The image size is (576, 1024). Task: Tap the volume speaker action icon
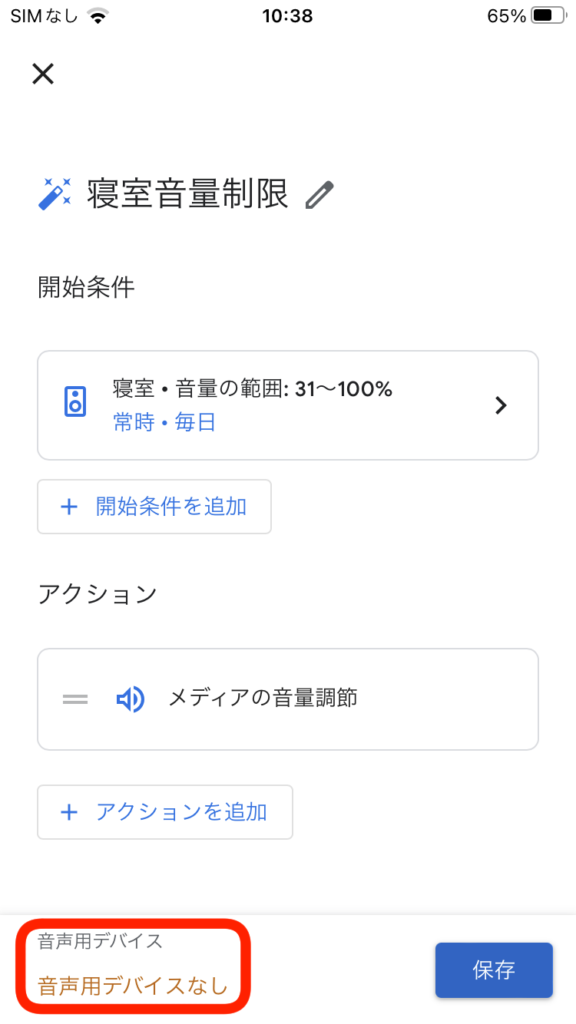coord(130,699)
